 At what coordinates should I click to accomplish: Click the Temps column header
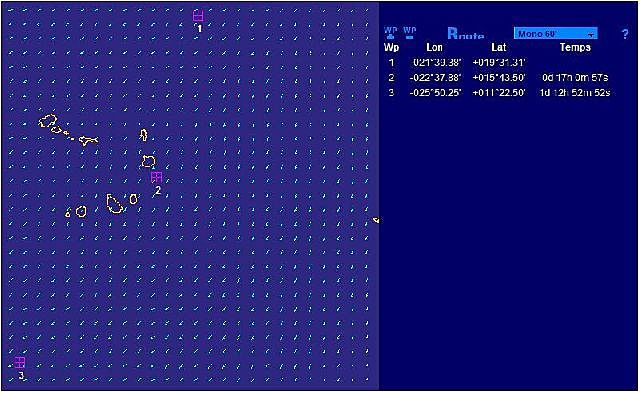tap(575, 47)
